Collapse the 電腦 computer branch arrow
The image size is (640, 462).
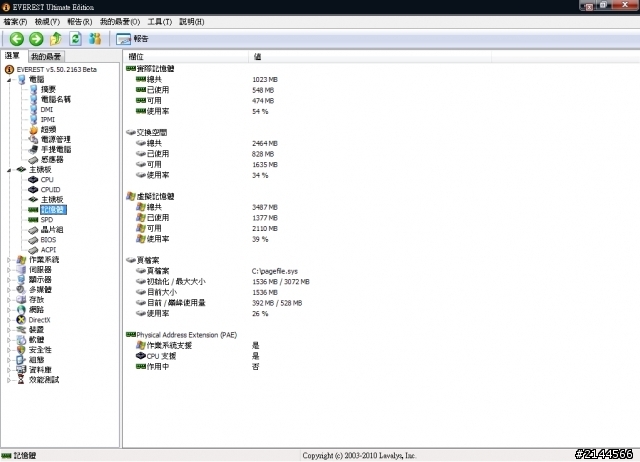[x=9, y=80]
